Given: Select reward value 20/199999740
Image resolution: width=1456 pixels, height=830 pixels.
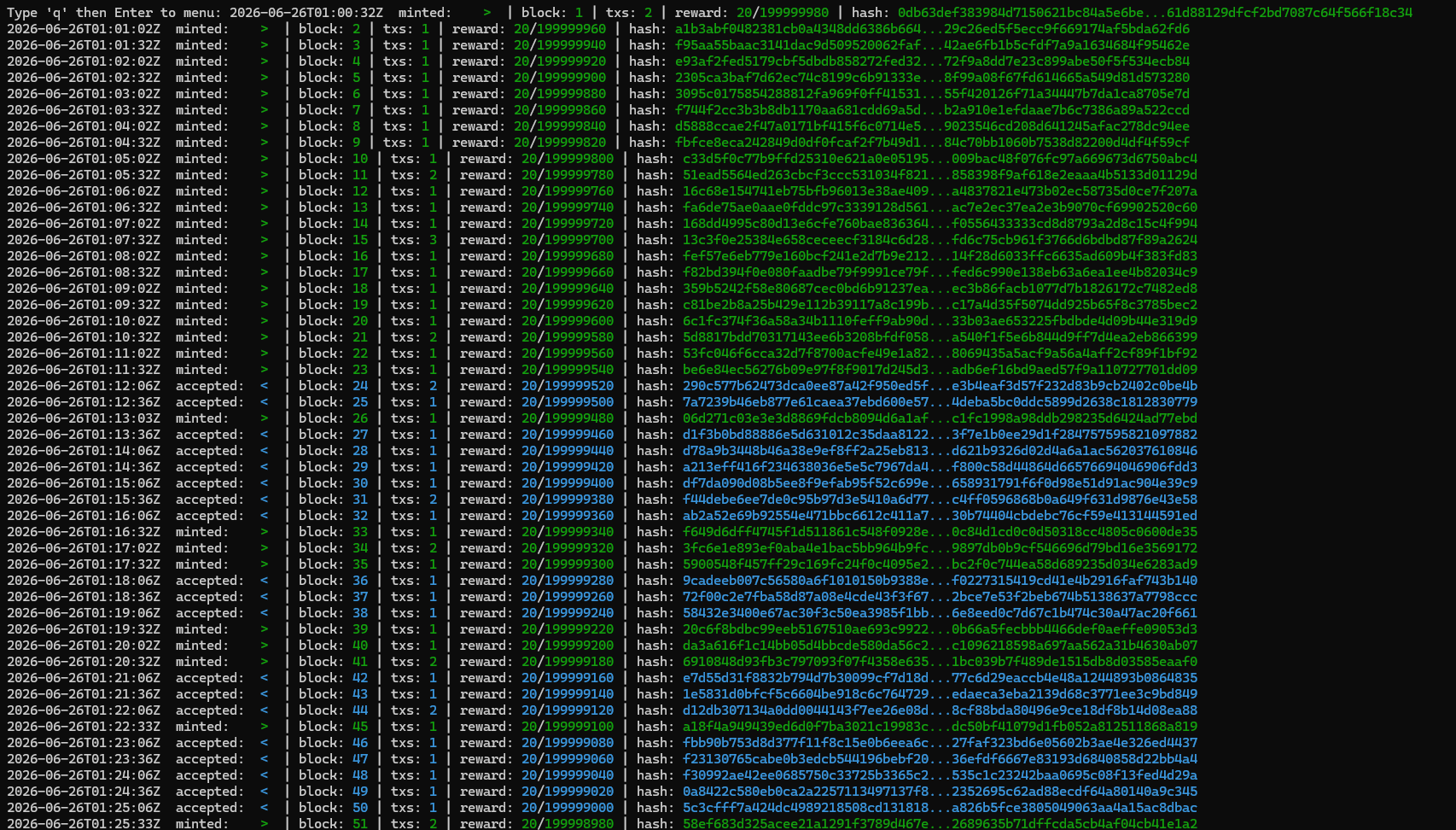Looking at the screenshot, I should click(568, 207).
